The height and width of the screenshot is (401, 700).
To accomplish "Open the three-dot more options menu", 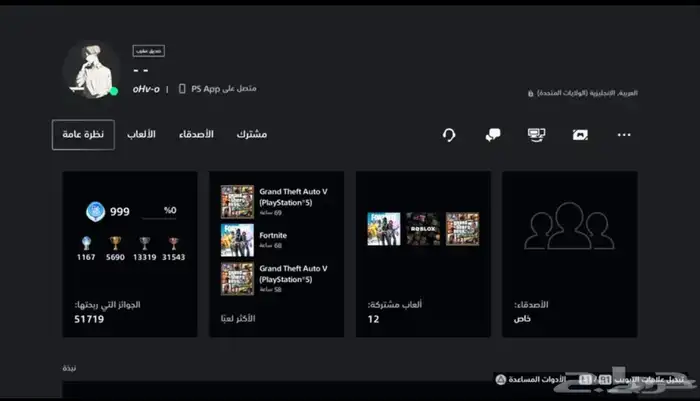I will point(624,135).
